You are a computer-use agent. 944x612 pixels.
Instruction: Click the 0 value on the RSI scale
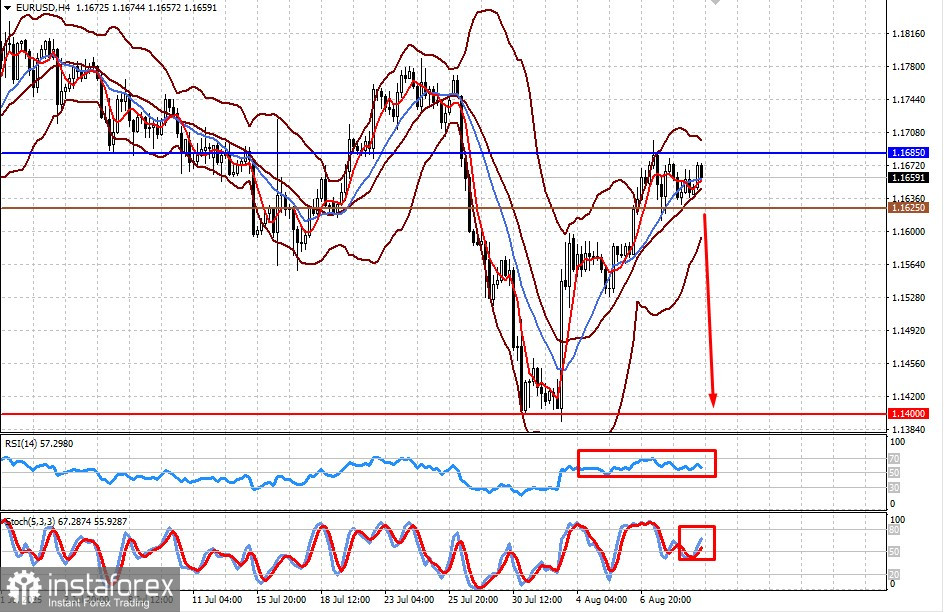tap(892, 504)
